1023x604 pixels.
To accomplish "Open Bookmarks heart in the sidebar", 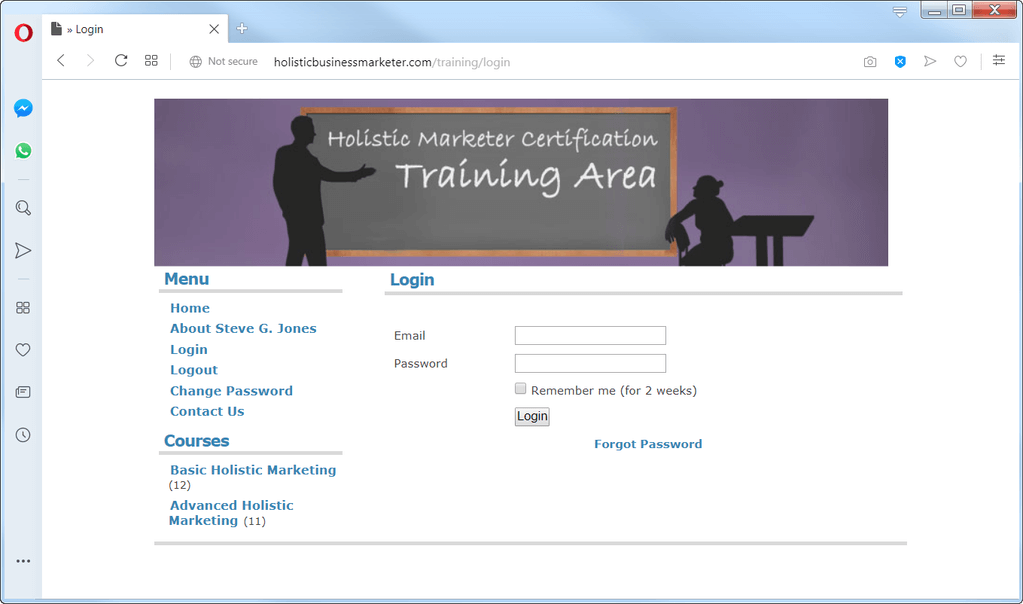I will (23, 350).
